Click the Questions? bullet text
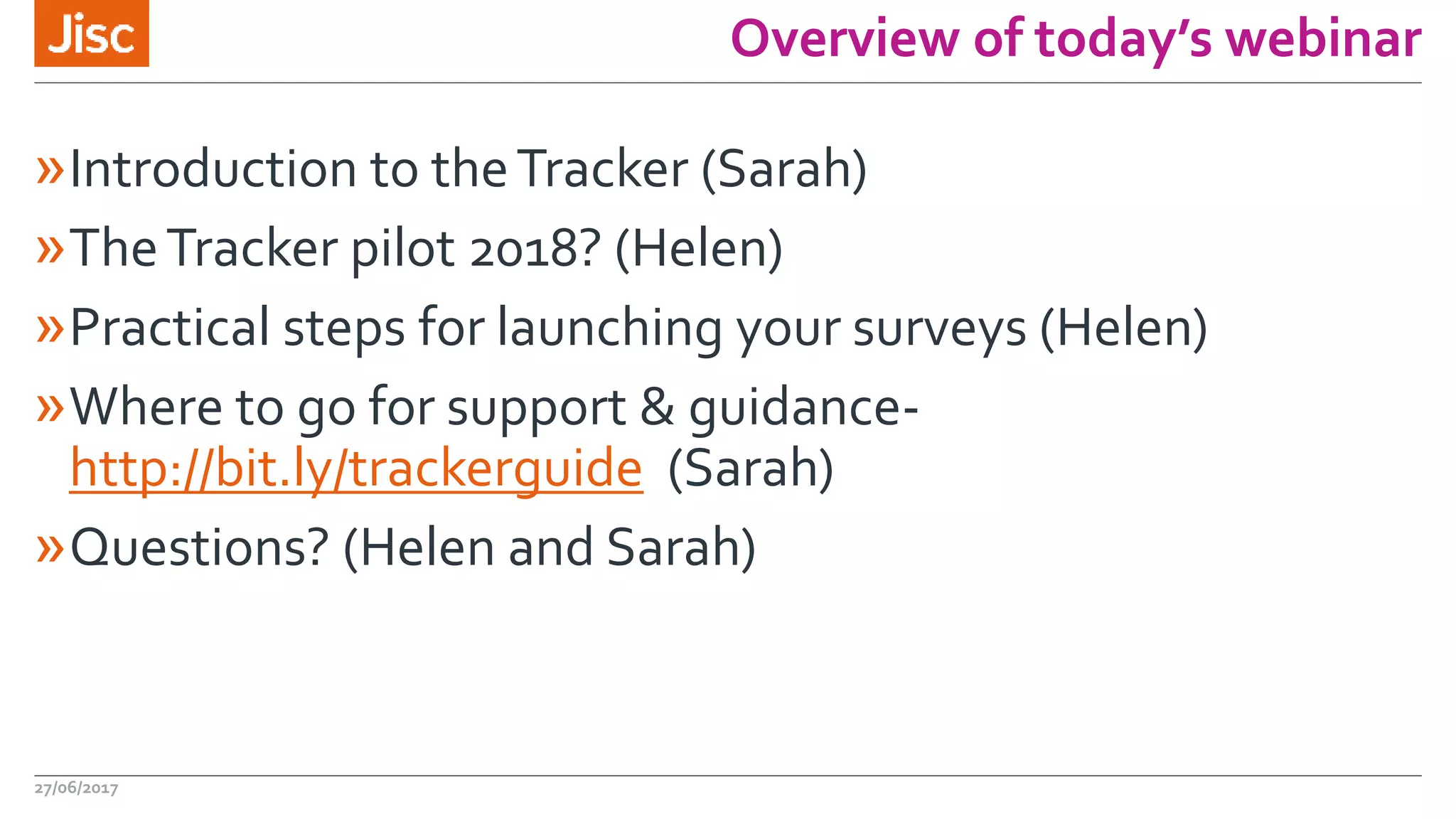The height and width of the screenshot is (819, 1456). [x=200, y=547]
